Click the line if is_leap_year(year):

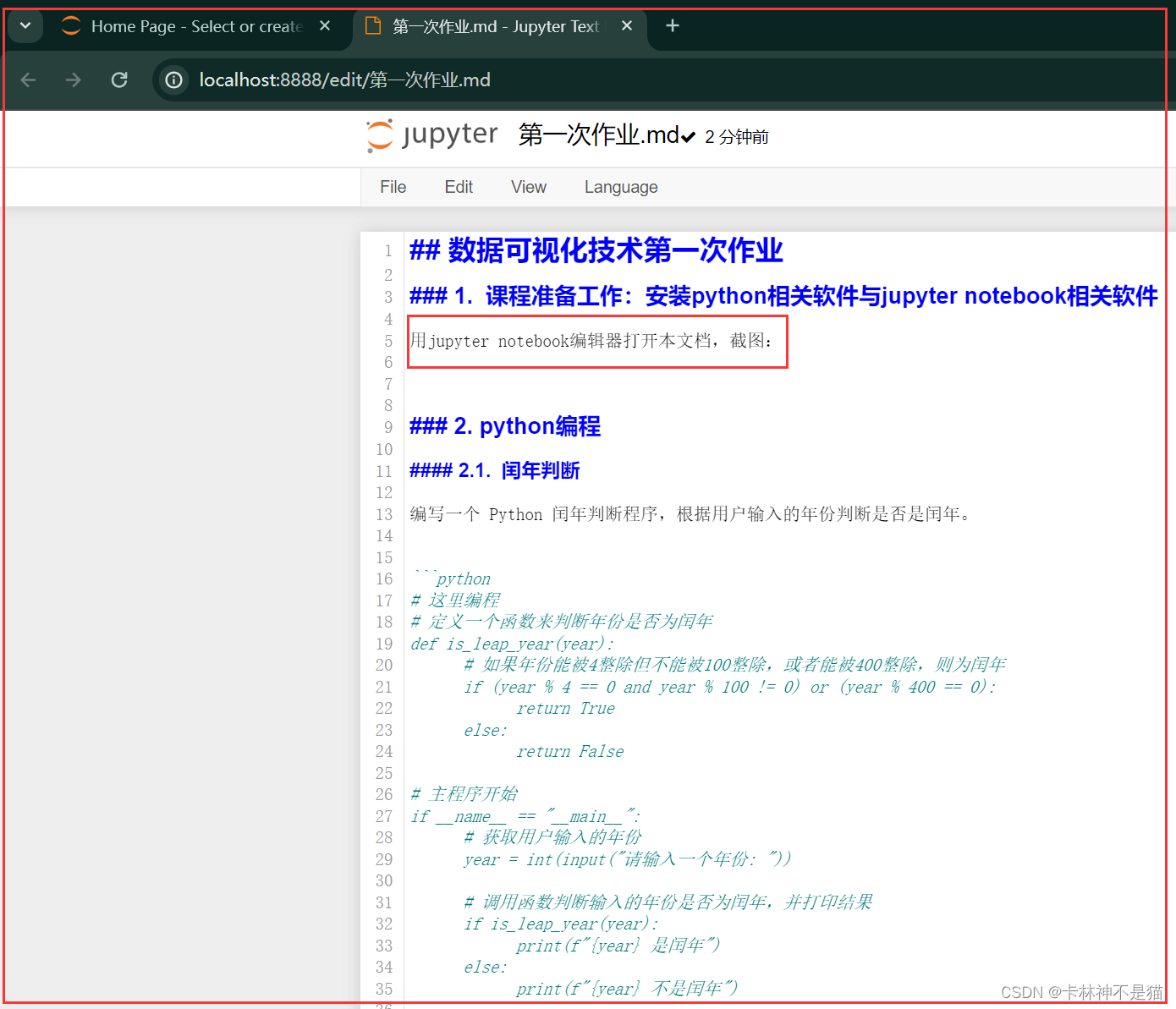[x=561, y=924]
